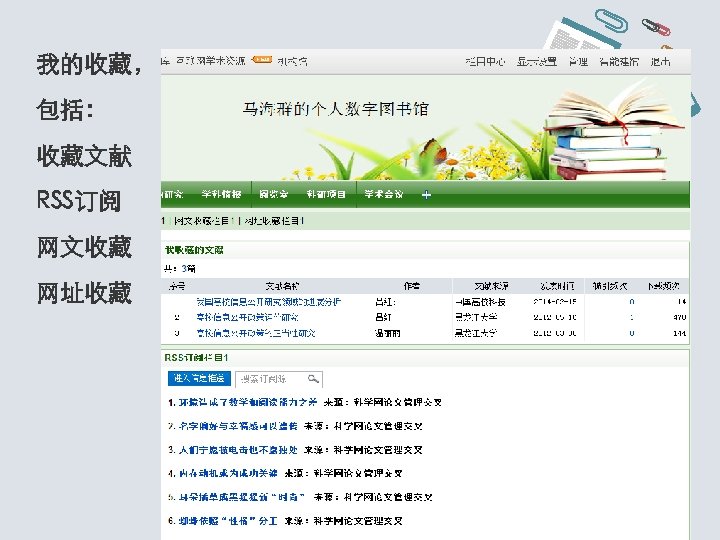Switch to the 网址收藏栏目1 sub-tab
Image resolution: width=720 pixels, height=540 pixels.
click(274, 221)
